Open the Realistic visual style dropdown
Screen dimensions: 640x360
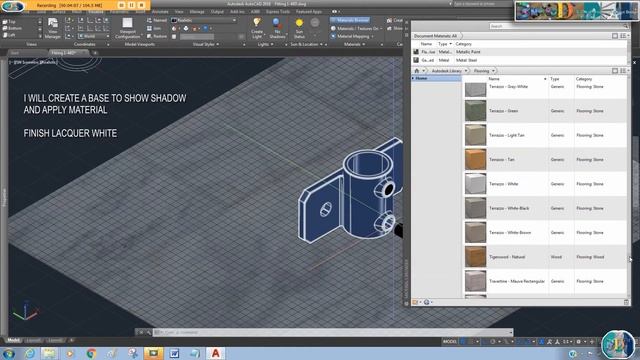click(204, 20)
